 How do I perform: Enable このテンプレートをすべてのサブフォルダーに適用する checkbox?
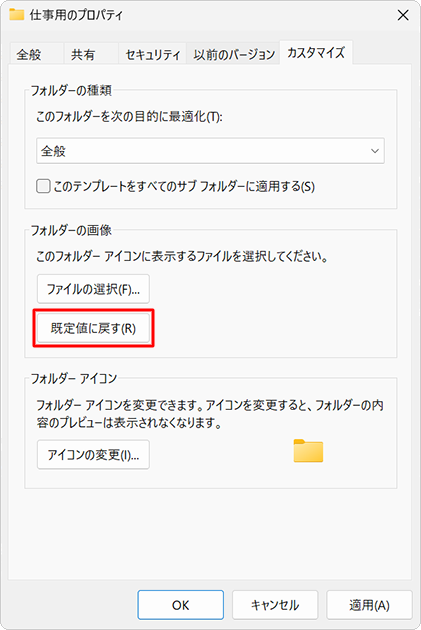tap(43, 186)
